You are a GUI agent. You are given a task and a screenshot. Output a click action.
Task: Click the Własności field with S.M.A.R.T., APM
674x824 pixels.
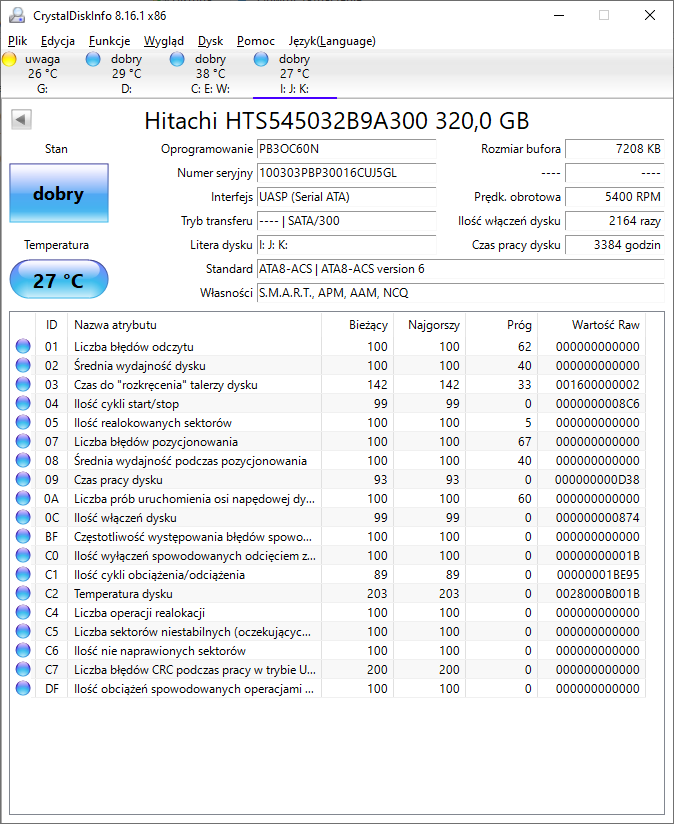click(x=460, y=293)
